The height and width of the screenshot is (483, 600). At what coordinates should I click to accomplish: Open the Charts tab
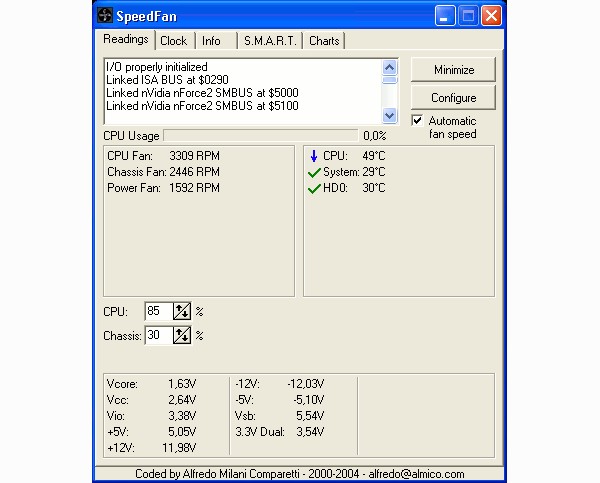tap(324, 41)
